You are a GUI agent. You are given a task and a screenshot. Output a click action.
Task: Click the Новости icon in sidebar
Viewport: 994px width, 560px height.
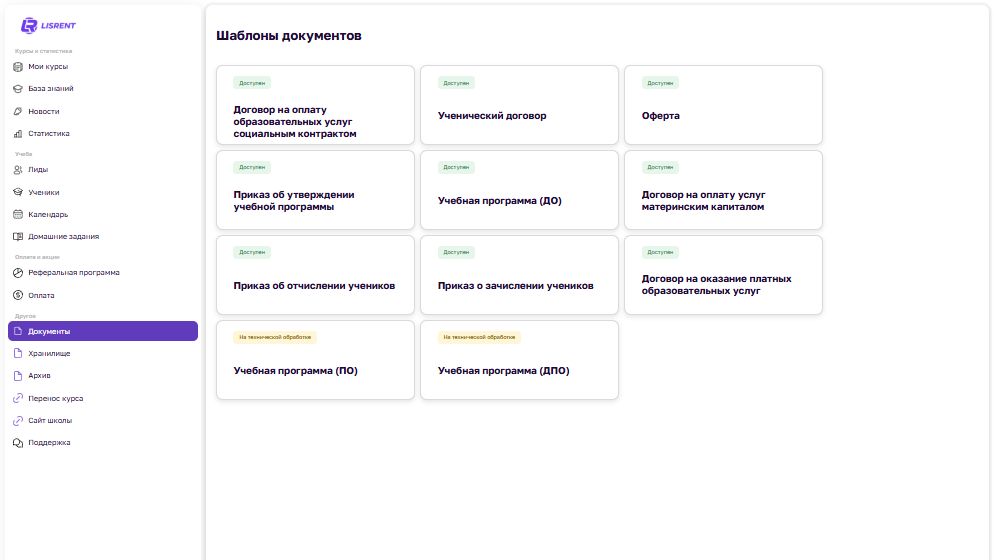[x=18, y=112]
